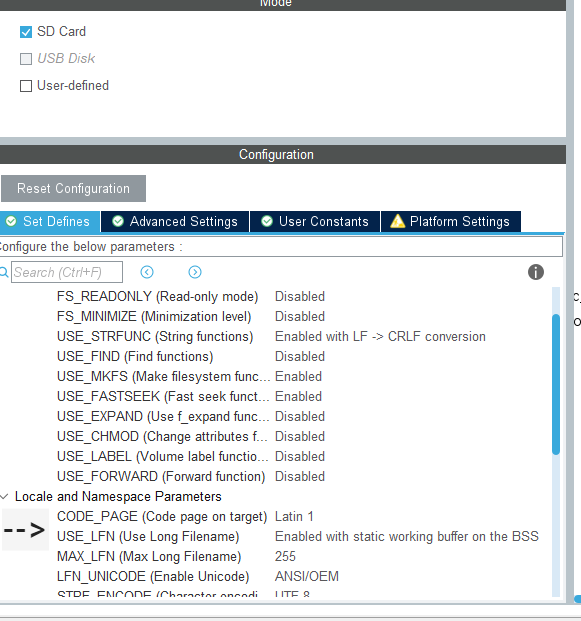Screen dimensions: 581x621
Task: Select the USE_LFN parameter row
Action: point(148,537)
